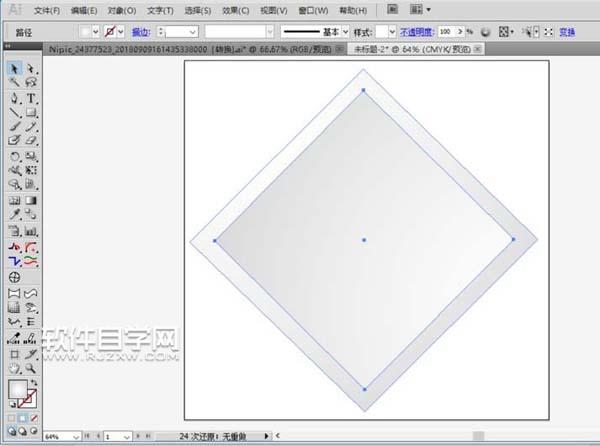This screenshot has width=600, height=446.
Task: Select the Scale tool
Action: [x=31, y=156]
